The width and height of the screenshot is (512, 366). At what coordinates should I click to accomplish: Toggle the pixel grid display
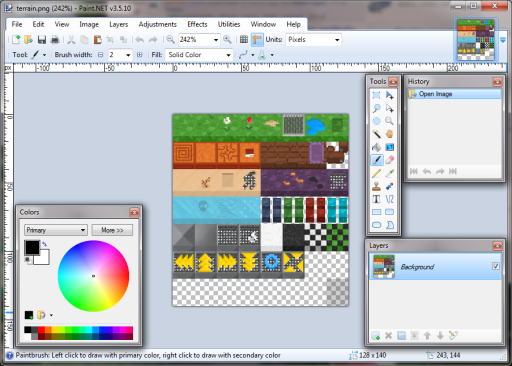[x=244, y=40]
